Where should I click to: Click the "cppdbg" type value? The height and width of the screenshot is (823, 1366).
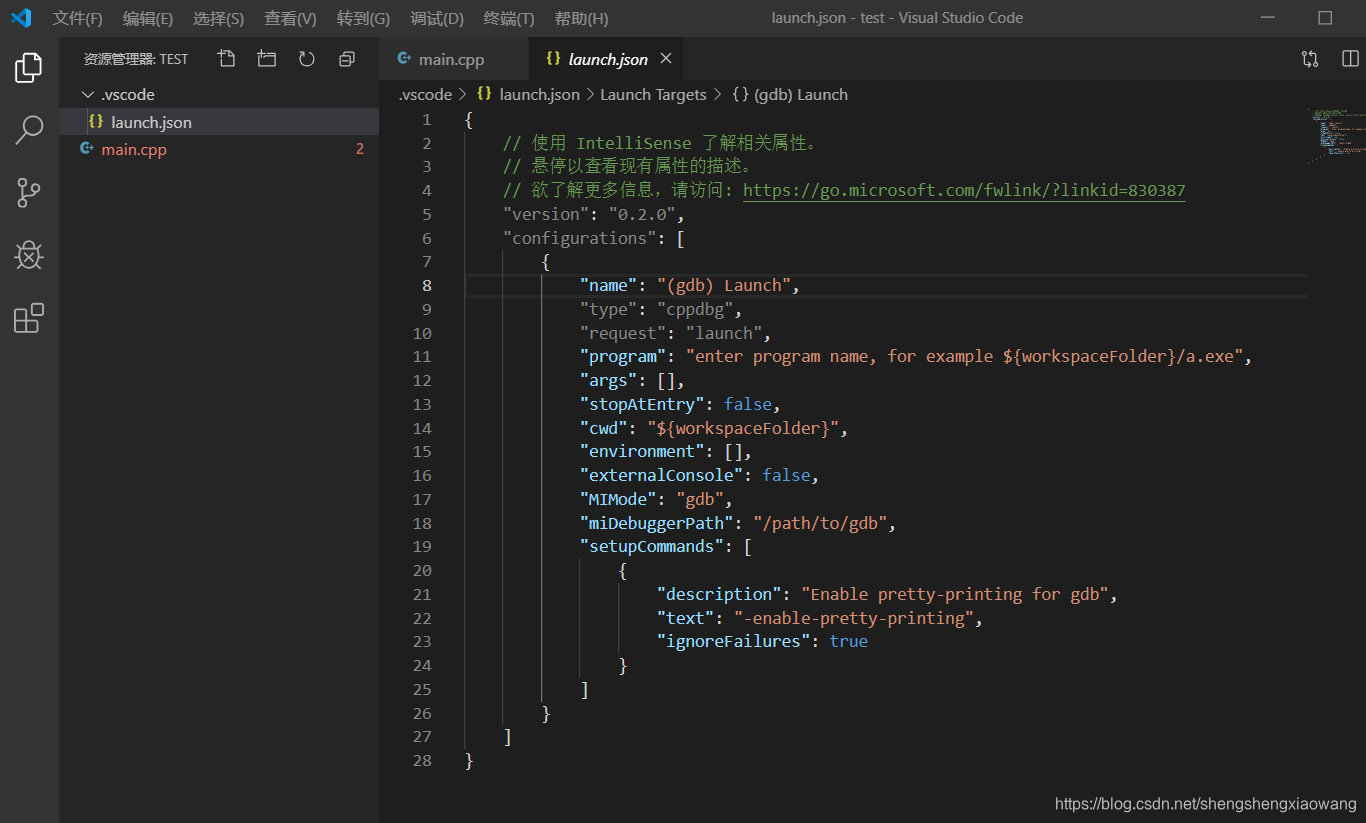695,309
